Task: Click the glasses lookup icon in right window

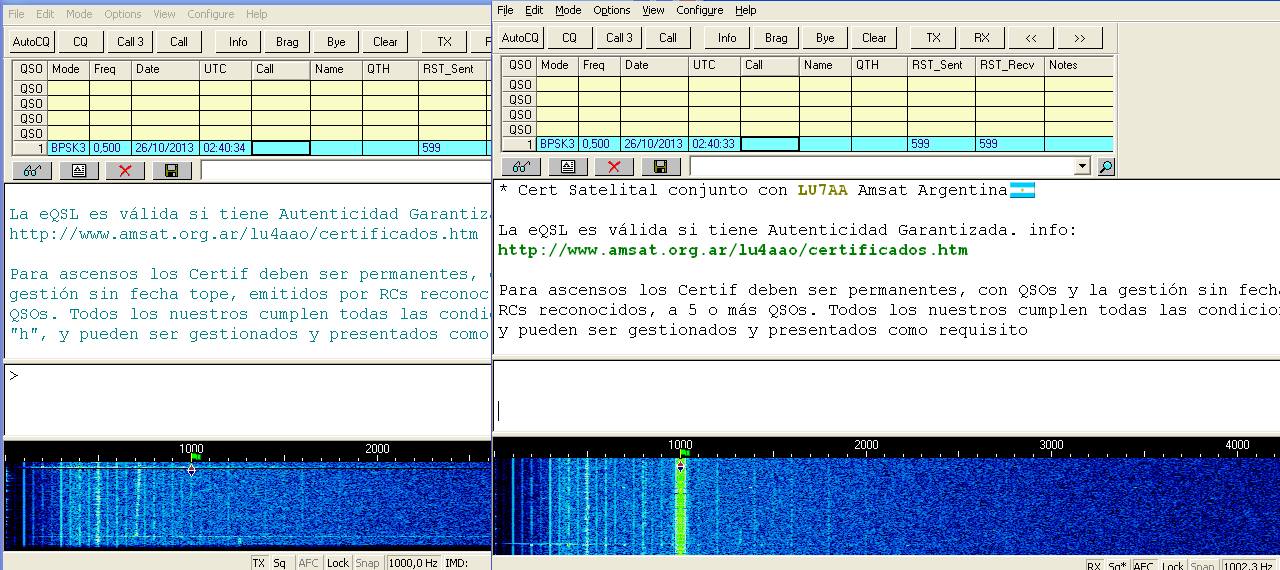Action: (x=520, y=167)
